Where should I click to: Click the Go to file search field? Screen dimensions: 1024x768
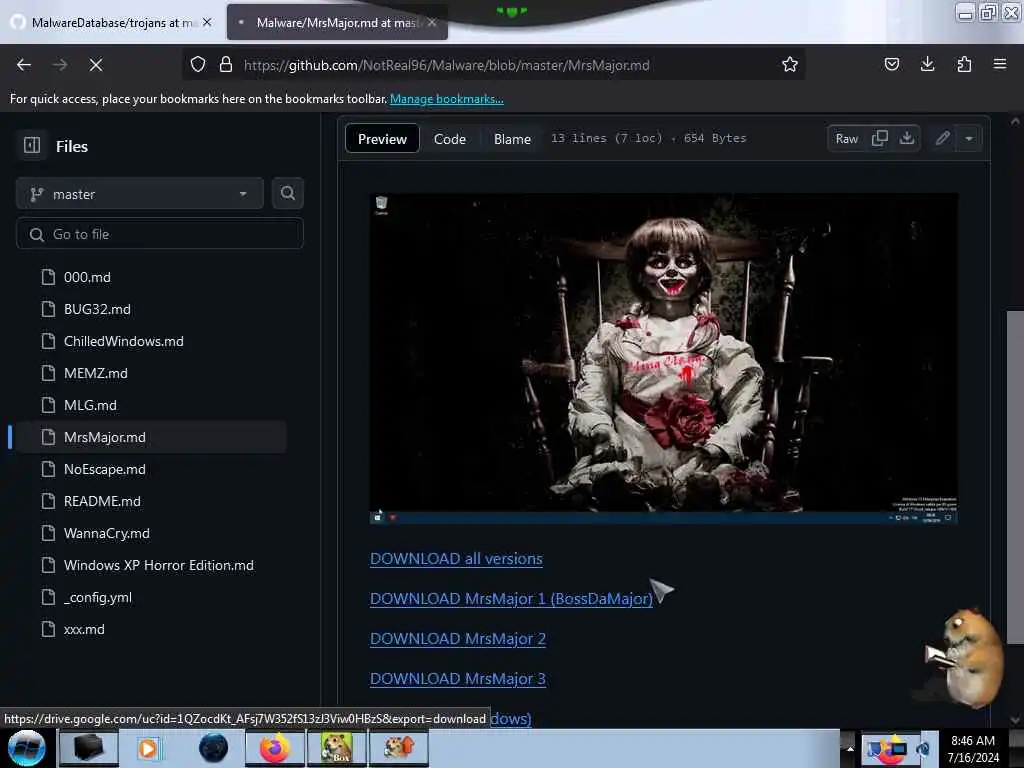[x=159, y=234]
